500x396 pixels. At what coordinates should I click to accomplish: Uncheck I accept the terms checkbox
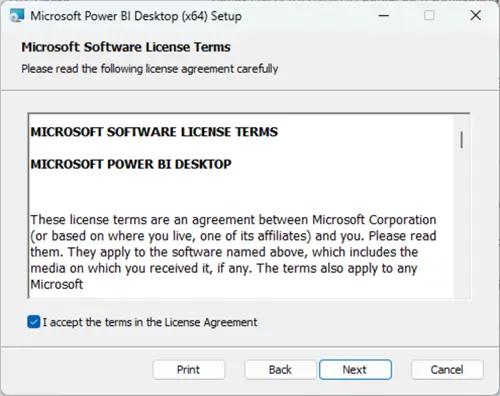coord(34,322)
